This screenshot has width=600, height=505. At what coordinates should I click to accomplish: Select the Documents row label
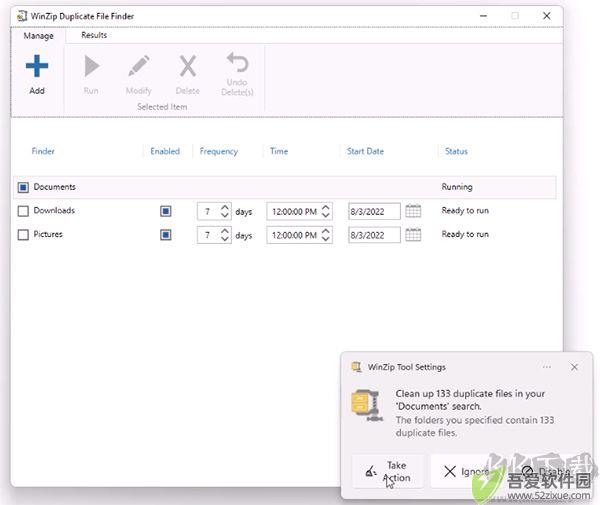pos(55,187)
